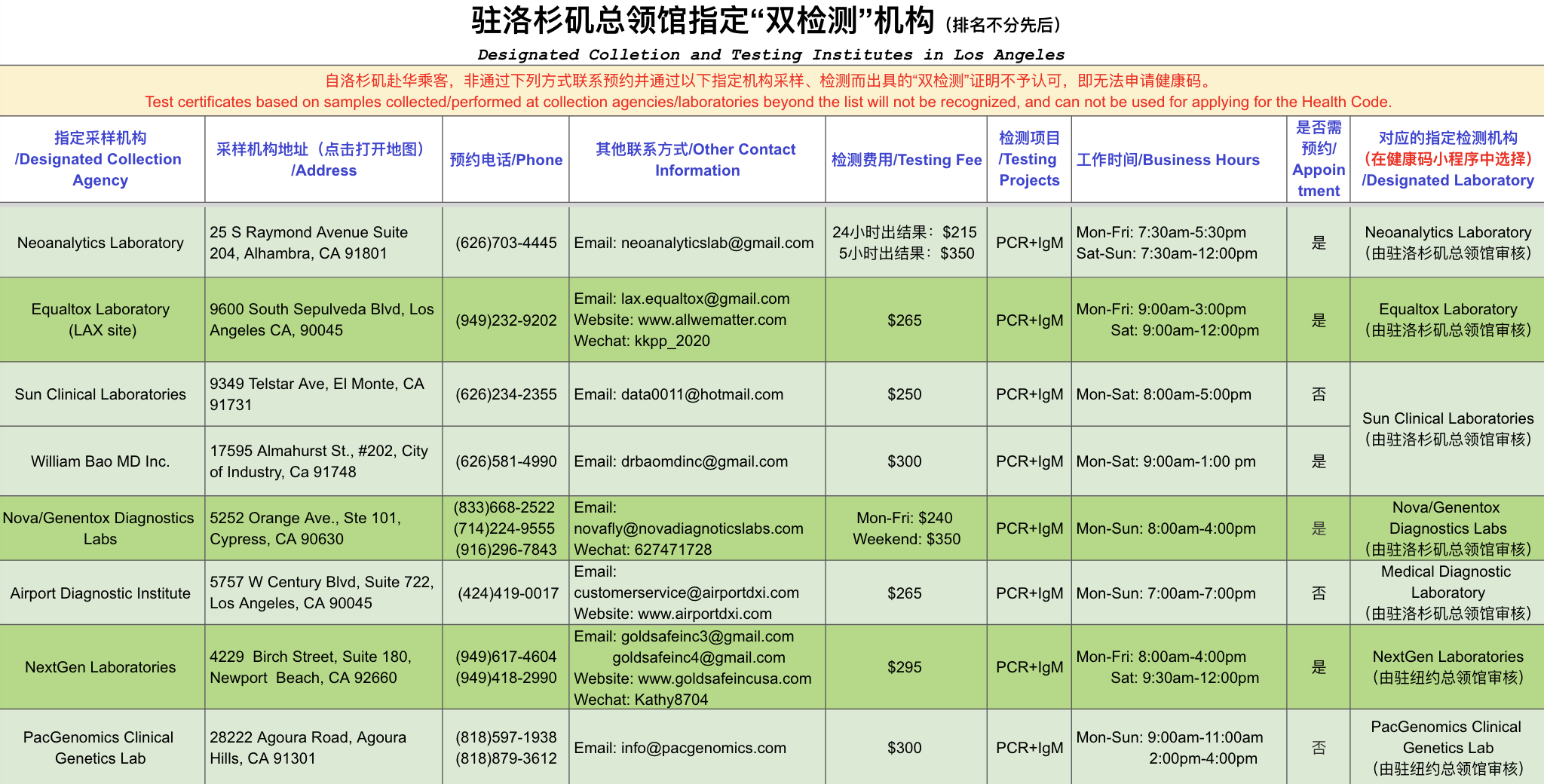
Task: Click the Appointment column header
Action: 1319,159
